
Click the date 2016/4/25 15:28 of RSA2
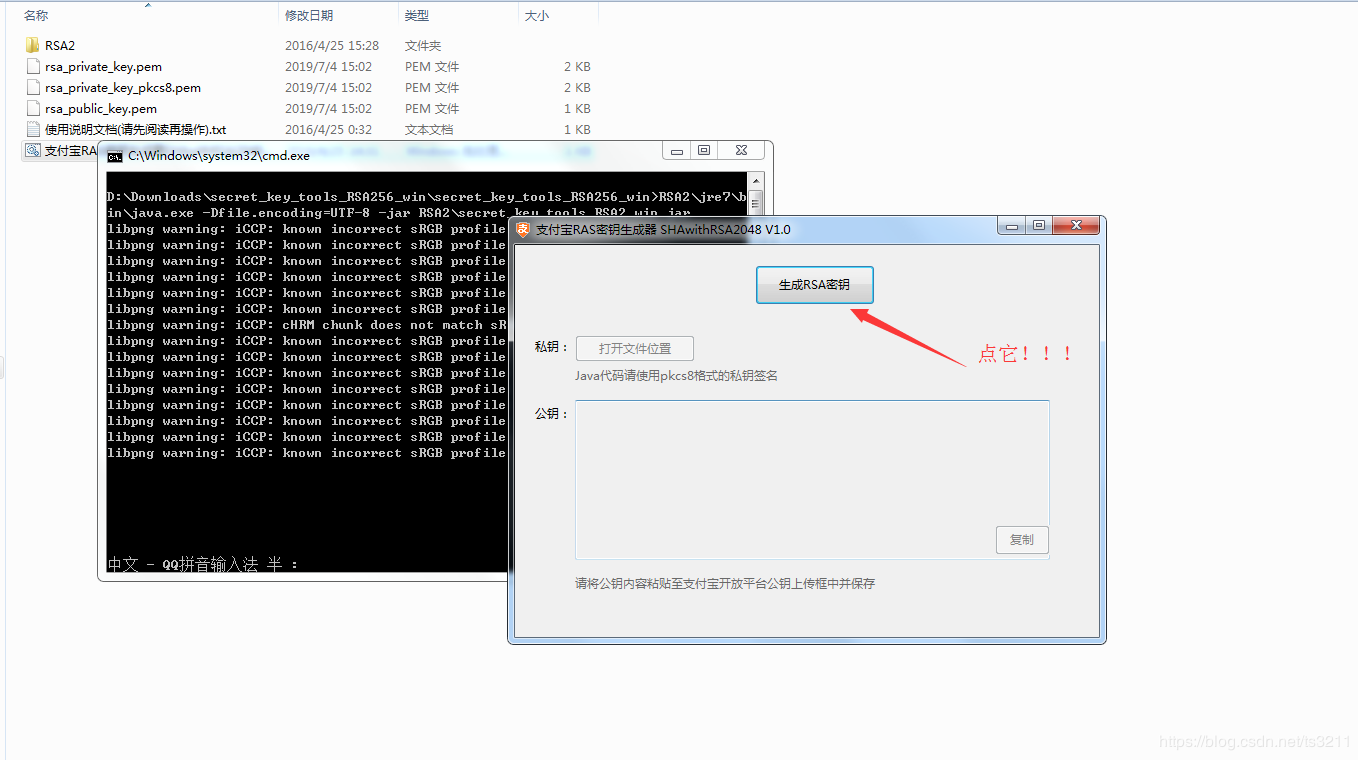(x=332, y=45)
